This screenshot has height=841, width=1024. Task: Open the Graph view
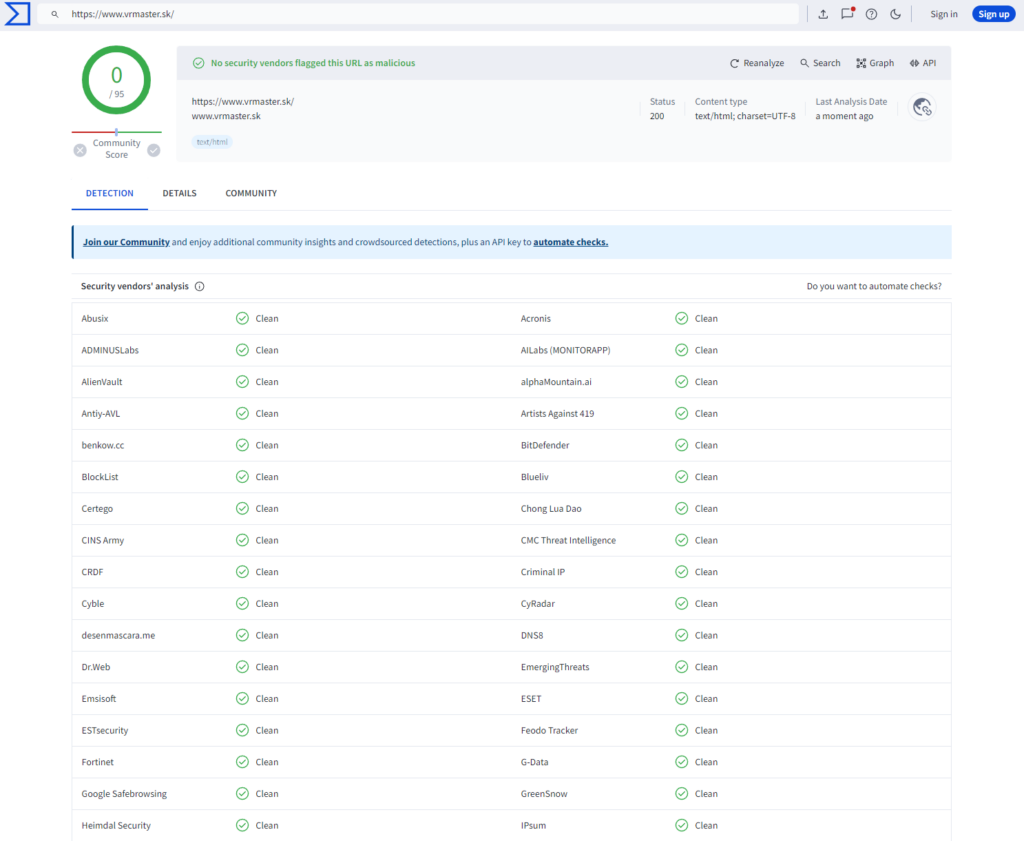tap(875, 63)
